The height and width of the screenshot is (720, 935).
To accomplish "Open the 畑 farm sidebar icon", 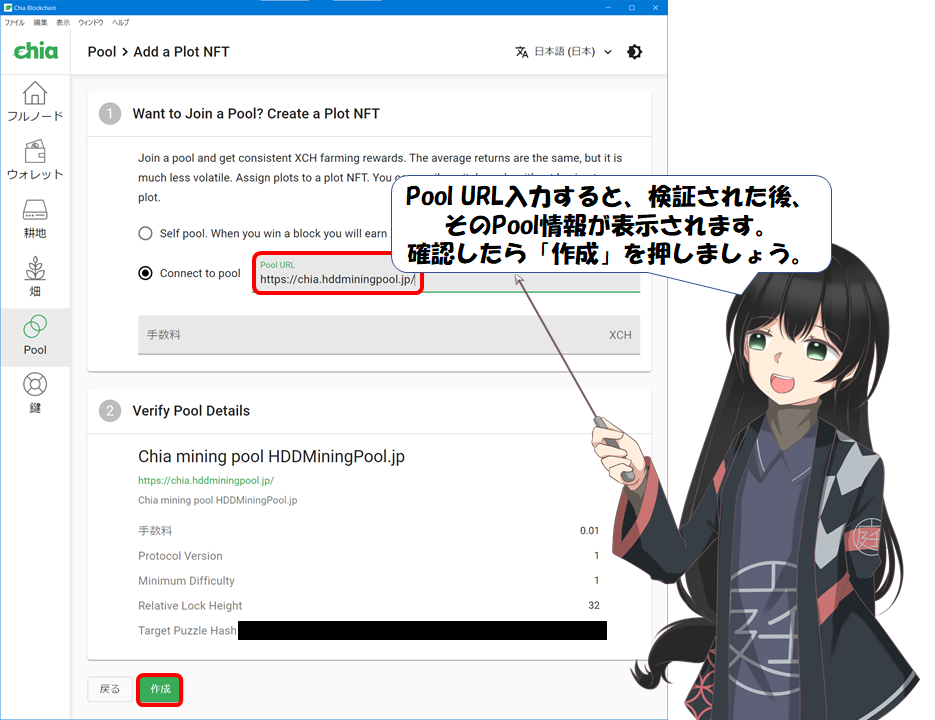I will (x=35, y=277).
